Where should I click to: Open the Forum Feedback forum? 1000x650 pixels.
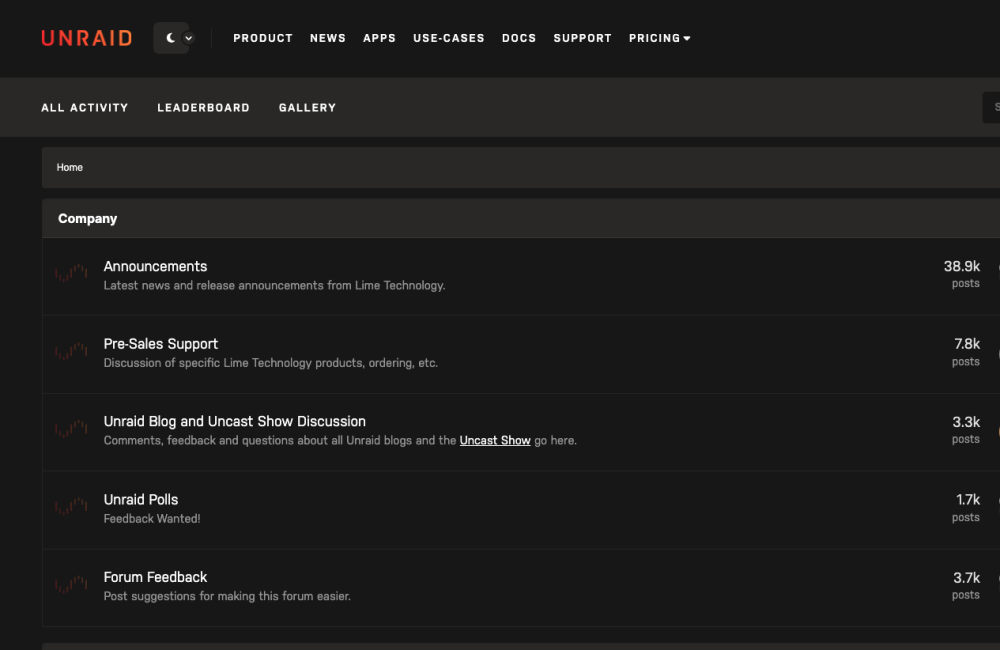[x=156, y=577]
